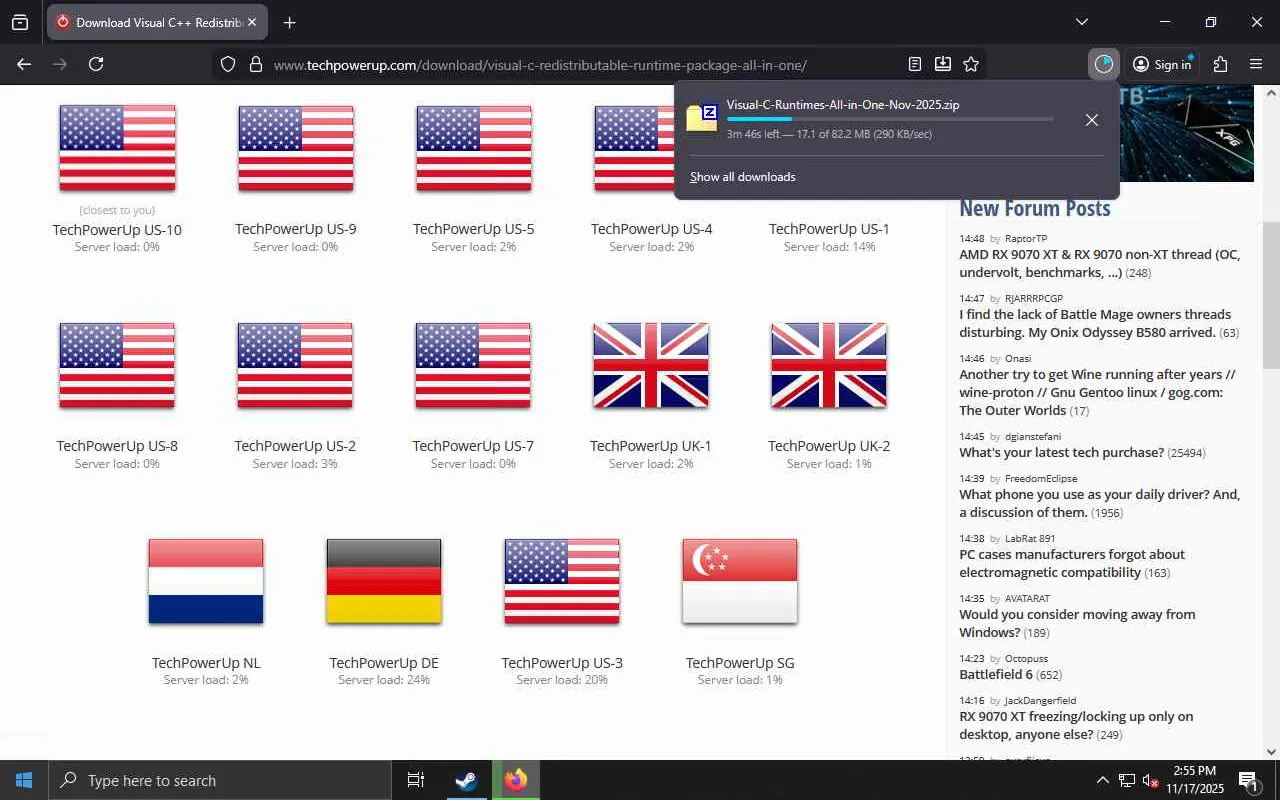Select the Germany TechPowerUp DE flag

coord(384,581)
